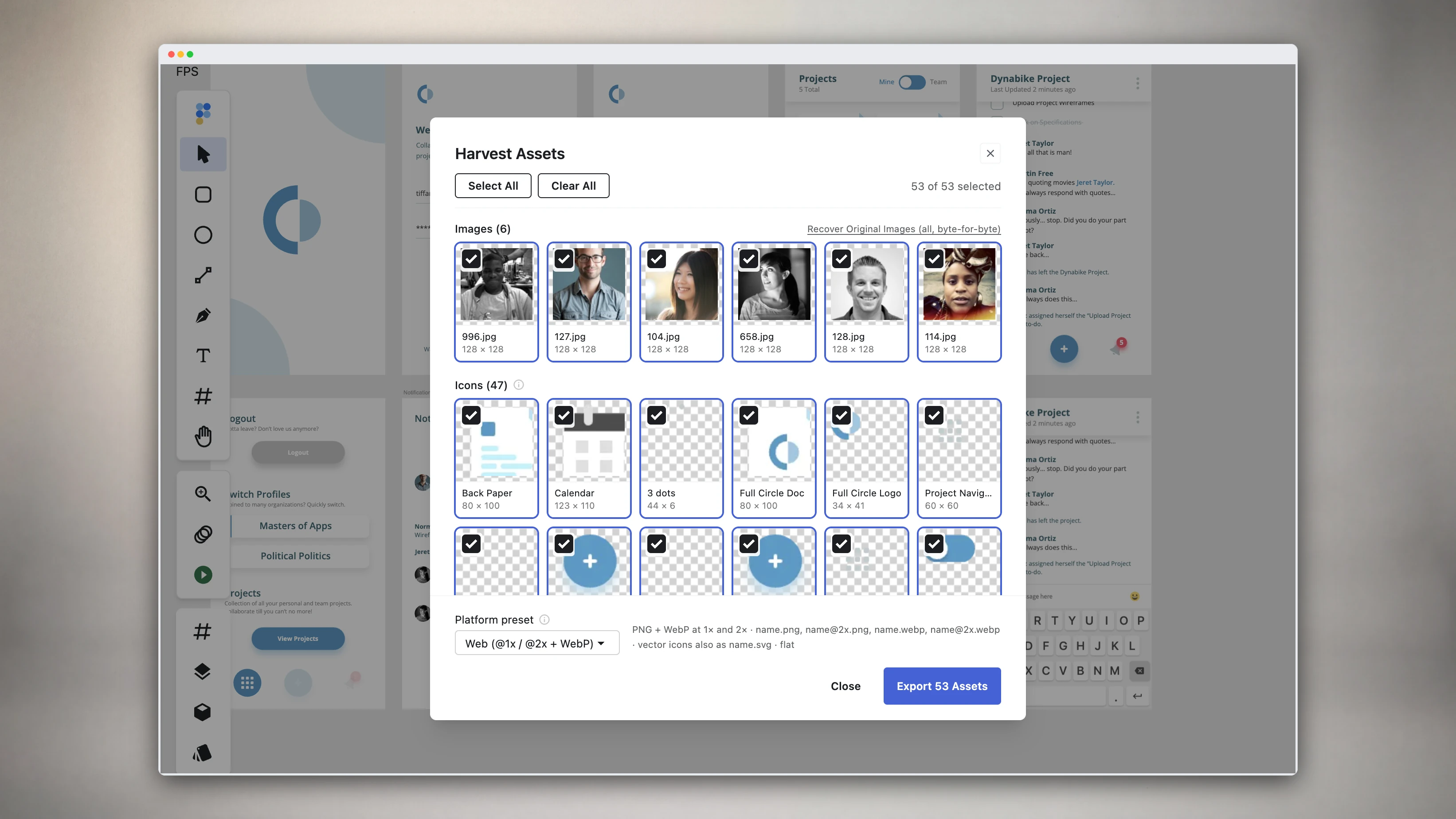Select the Zoom magnifier tool

203,494
